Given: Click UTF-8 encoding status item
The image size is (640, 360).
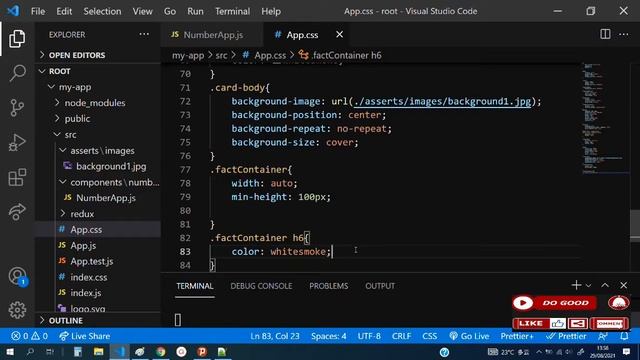Looking at the screenshot, I should click(369, 336).
